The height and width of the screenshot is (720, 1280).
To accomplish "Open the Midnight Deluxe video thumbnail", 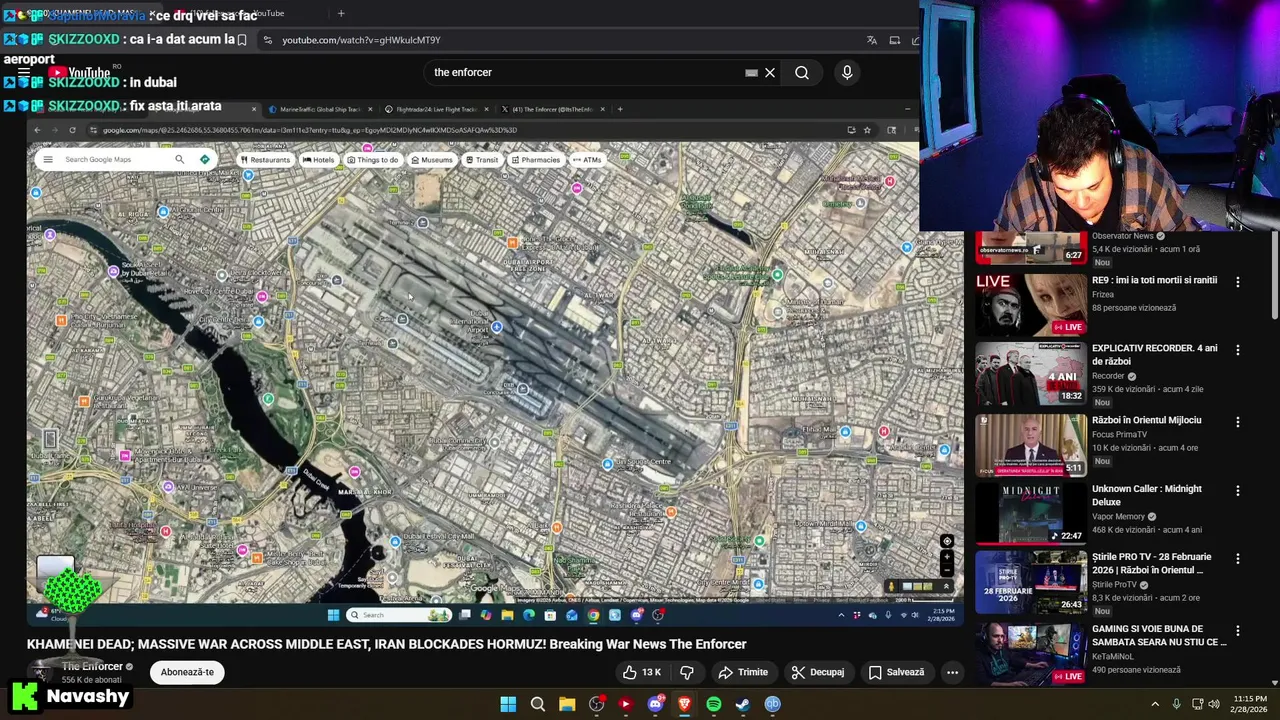I will click(1031, 513).
